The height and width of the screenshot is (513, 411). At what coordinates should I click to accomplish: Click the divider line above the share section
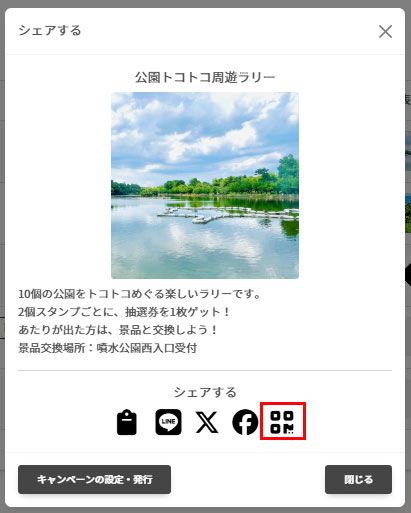point(205,370)
